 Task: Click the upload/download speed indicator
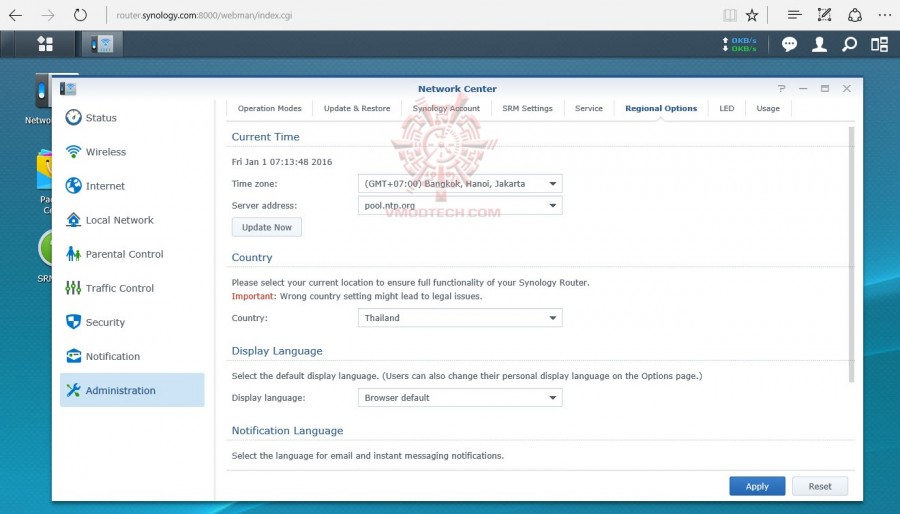pyautogui.click(x=739, y=44)
